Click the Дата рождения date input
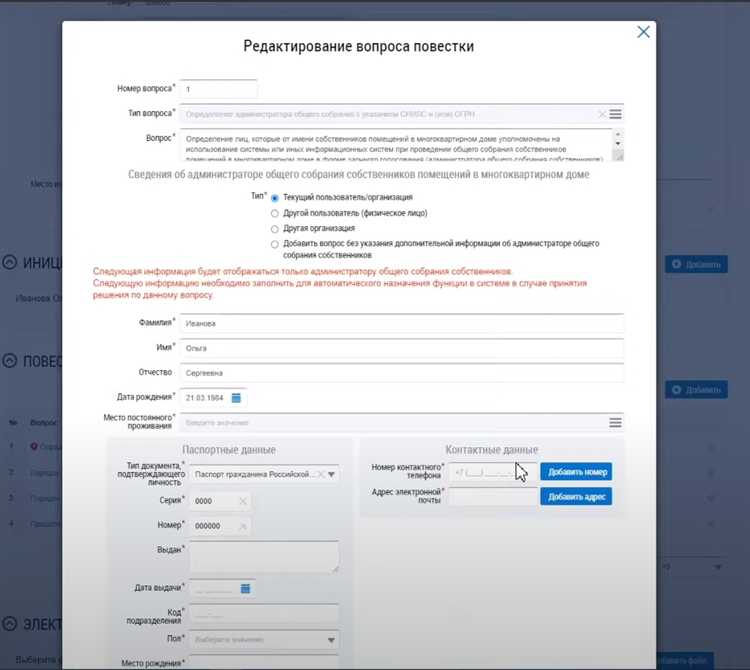Screen dimensions: 750x670 point(206,398)
